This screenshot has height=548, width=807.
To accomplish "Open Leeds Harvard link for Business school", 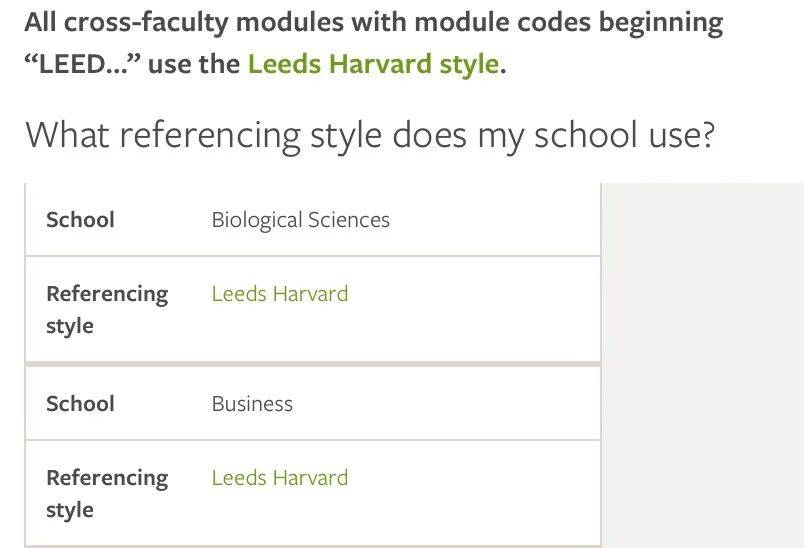I will click(x=280, y=478).
